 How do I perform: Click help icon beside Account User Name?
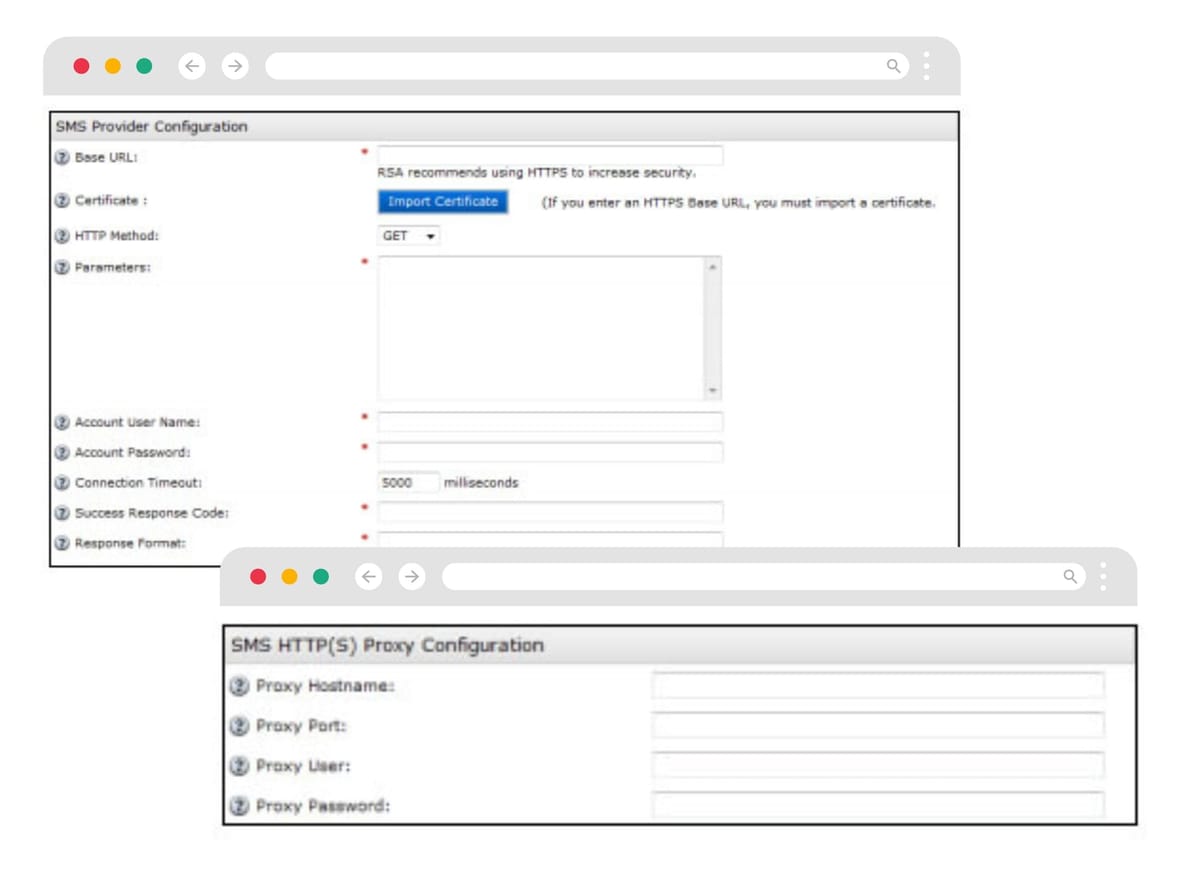pos(62,423)
